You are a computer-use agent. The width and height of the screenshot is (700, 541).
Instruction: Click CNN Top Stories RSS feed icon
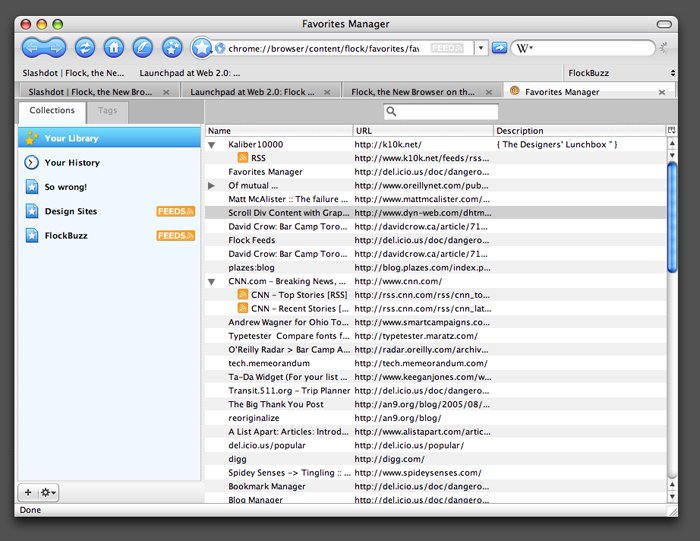coord(243,295)
